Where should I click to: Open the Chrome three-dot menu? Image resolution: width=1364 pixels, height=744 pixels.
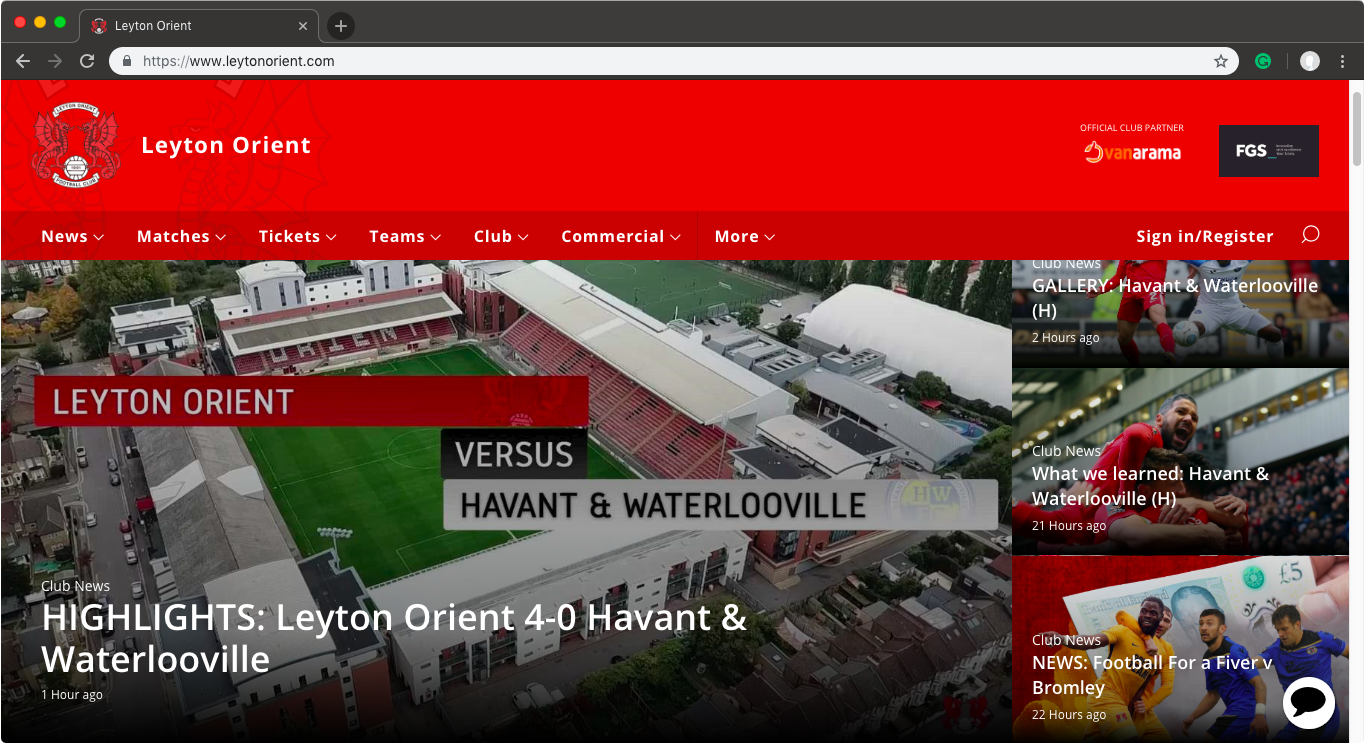pos(1342,61)
